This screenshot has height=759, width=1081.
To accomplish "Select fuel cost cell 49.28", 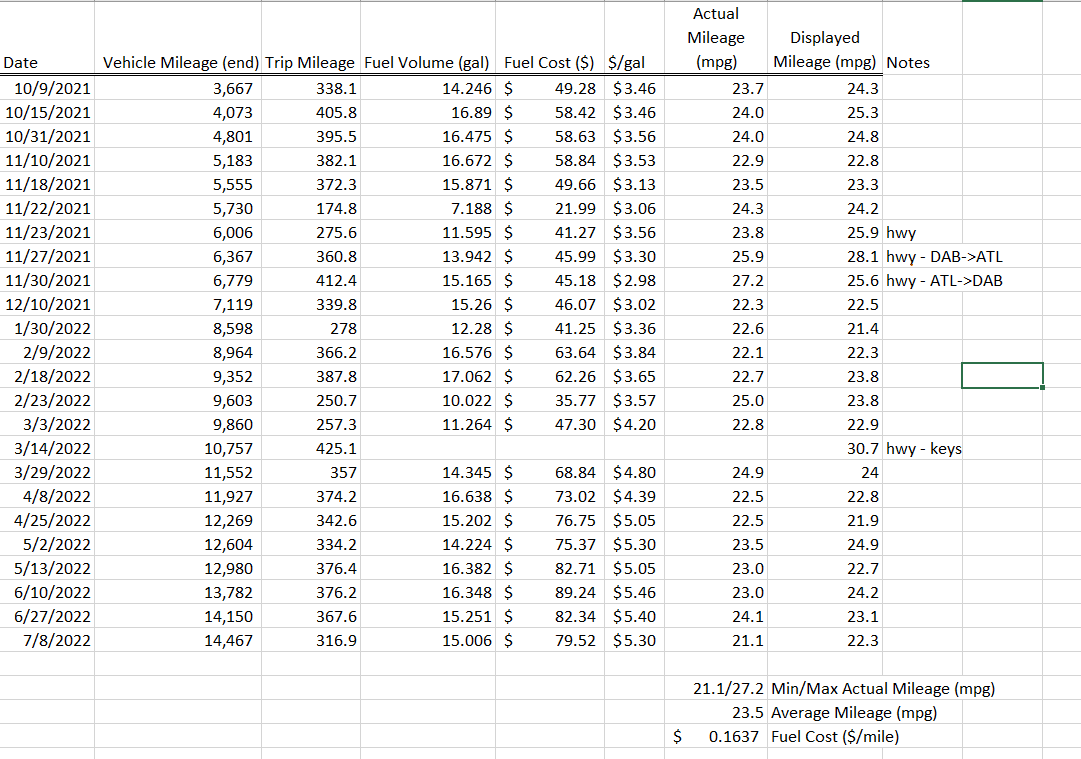I will pyautogui.click(x=550, y=88).
